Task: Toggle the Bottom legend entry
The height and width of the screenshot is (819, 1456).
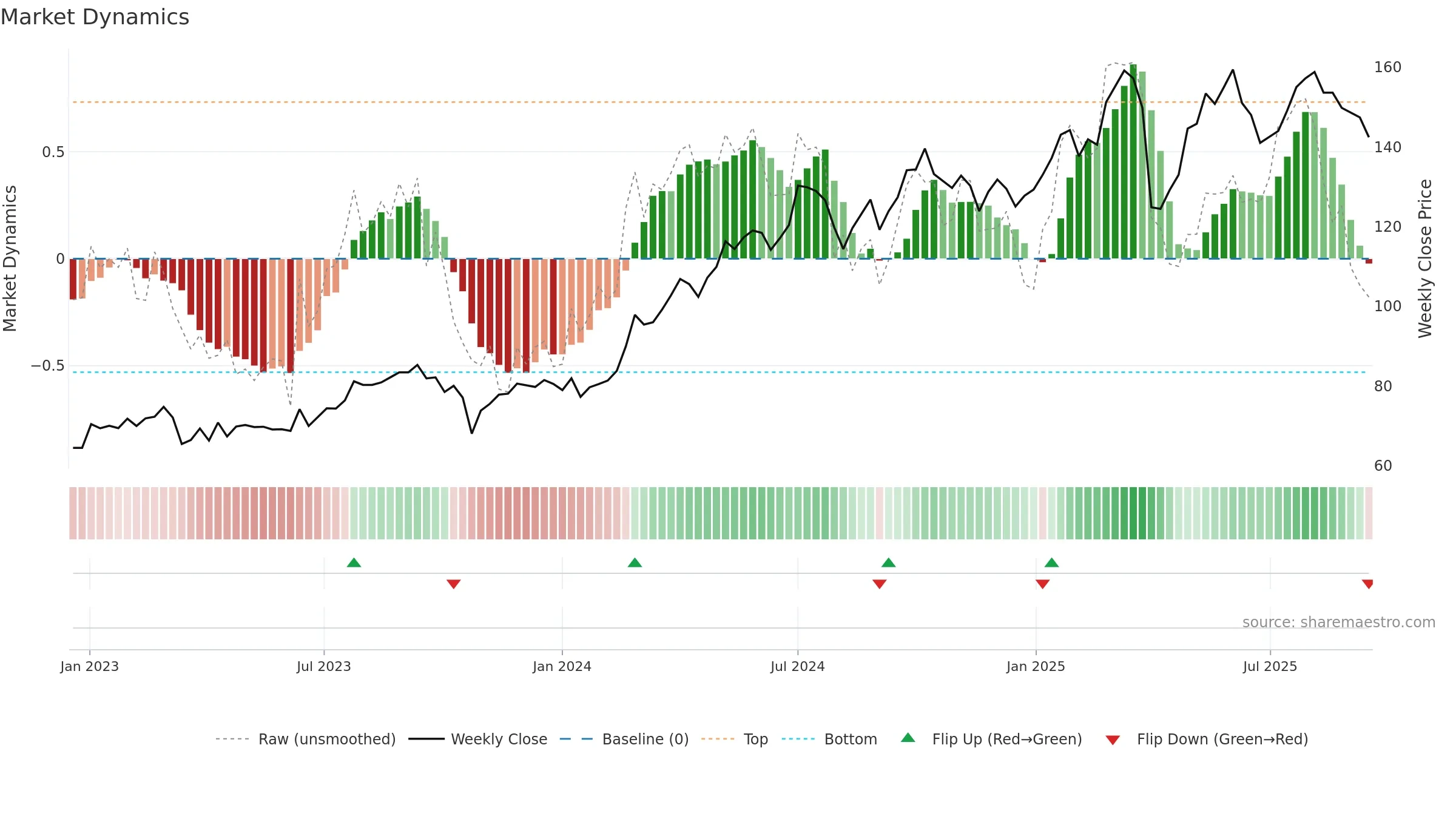Action: [829, 739]
